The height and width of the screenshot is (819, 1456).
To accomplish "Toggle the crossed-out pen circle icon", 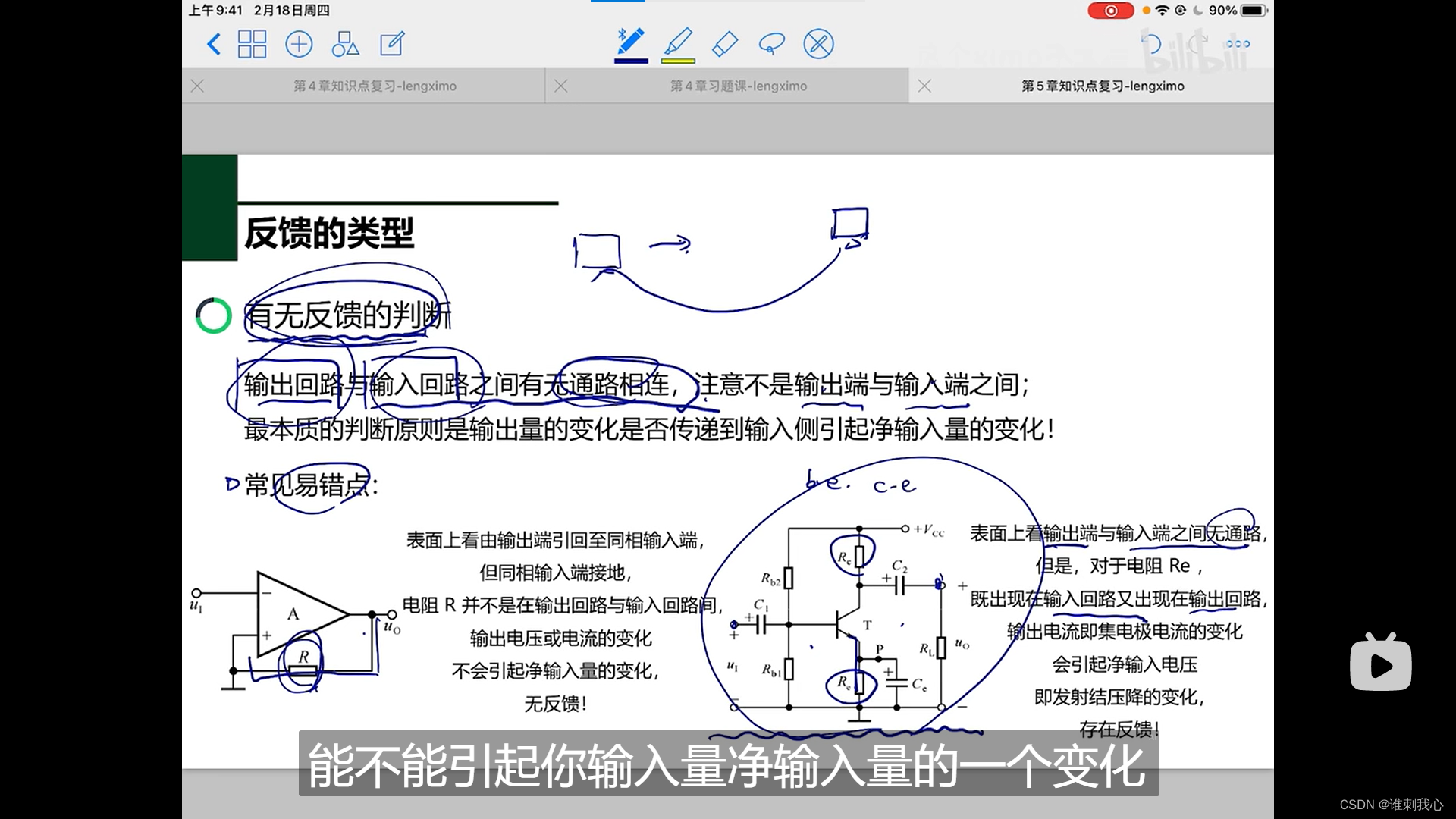I will (x=818, y=44).
